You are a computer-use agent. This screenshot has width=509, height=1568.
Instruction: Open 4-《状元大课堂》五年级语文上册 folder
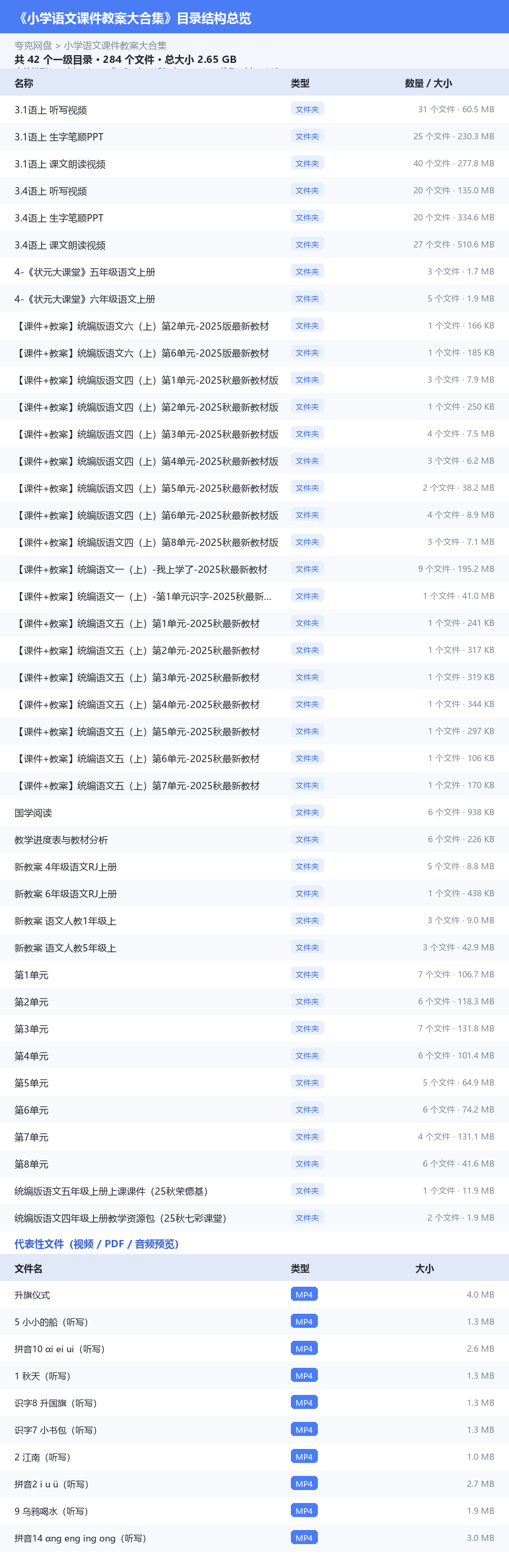point(254,271)
